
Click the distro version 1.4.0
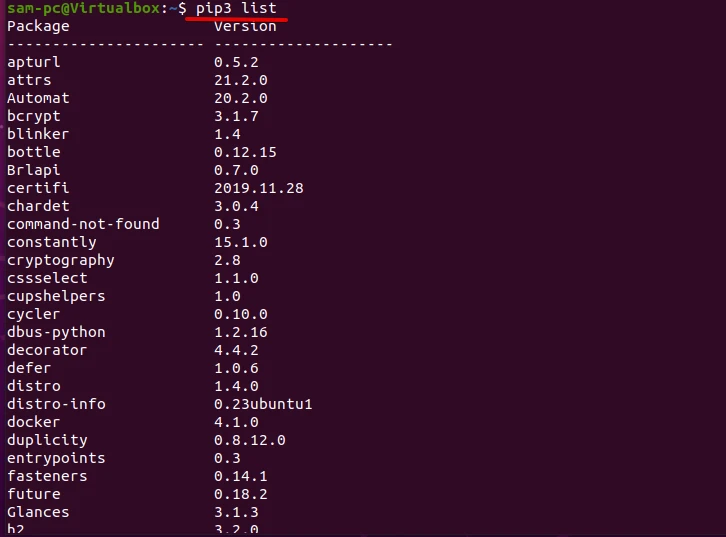click(236, 387)
